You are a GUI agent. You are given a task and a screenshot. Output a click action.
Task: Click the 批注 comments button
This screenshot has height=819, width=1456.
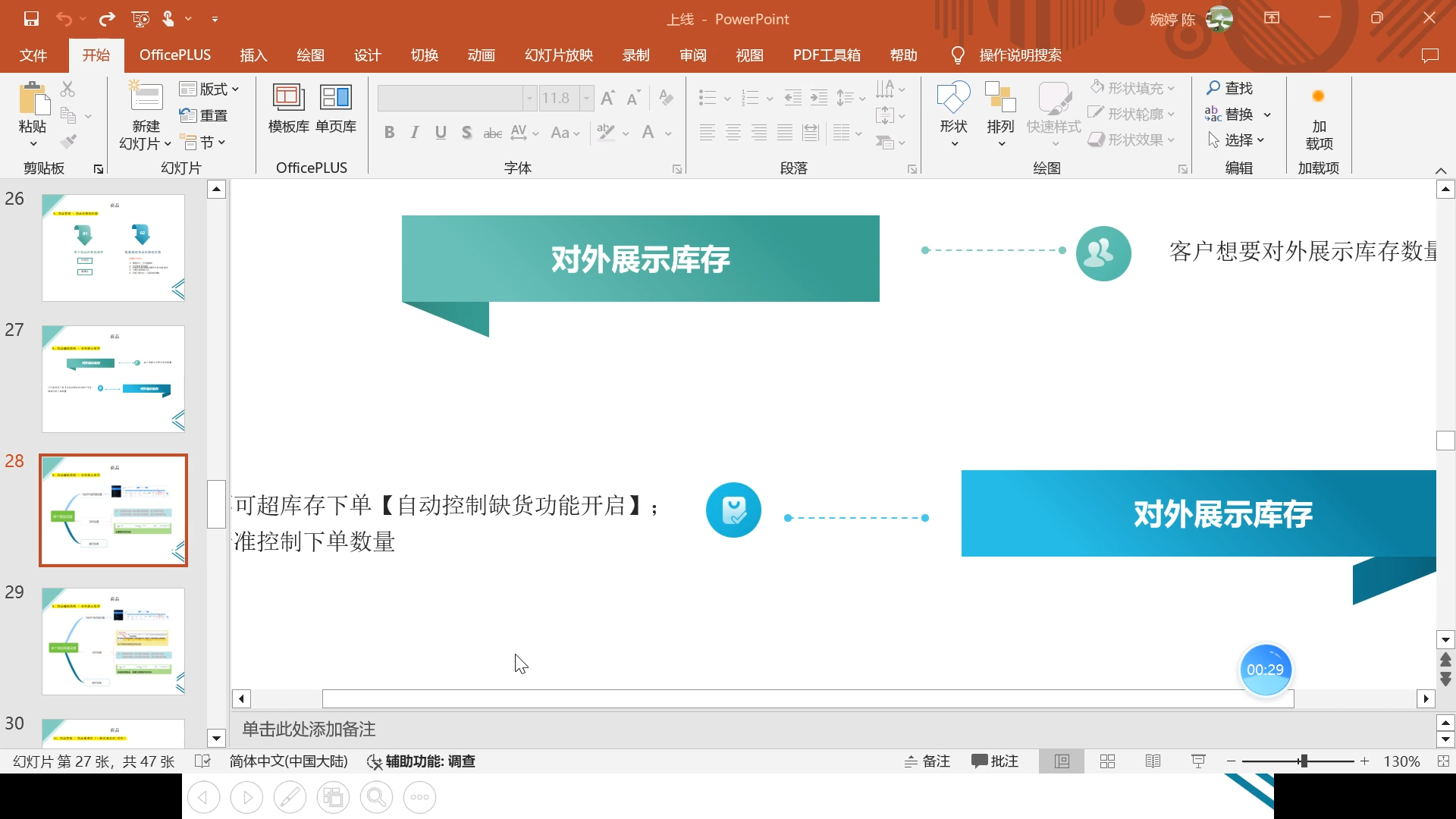(995, 761)
